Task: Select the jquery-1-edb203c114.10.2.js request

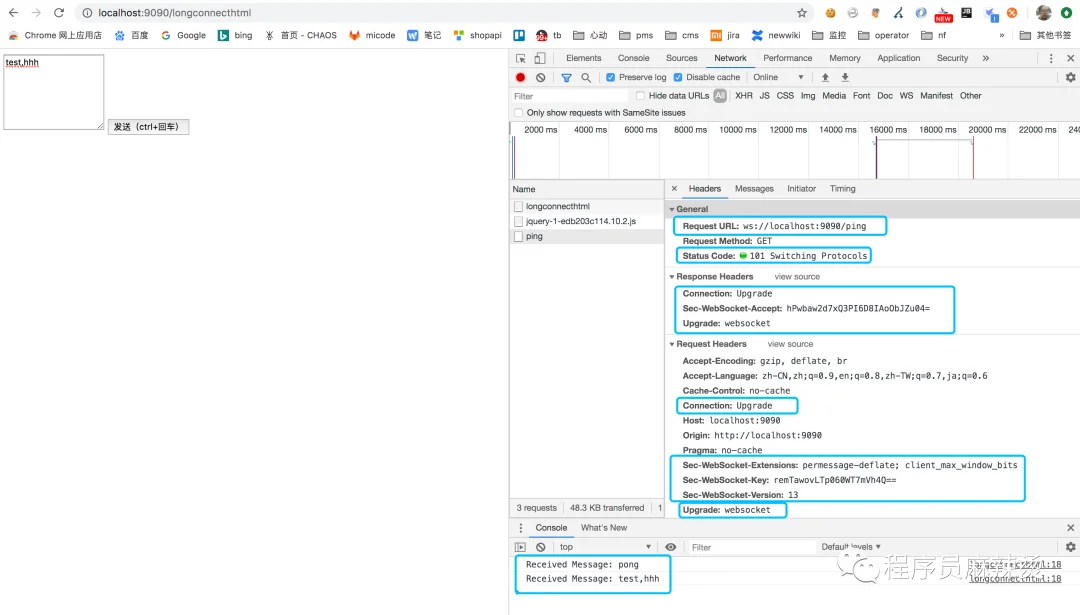Action: 587,221
